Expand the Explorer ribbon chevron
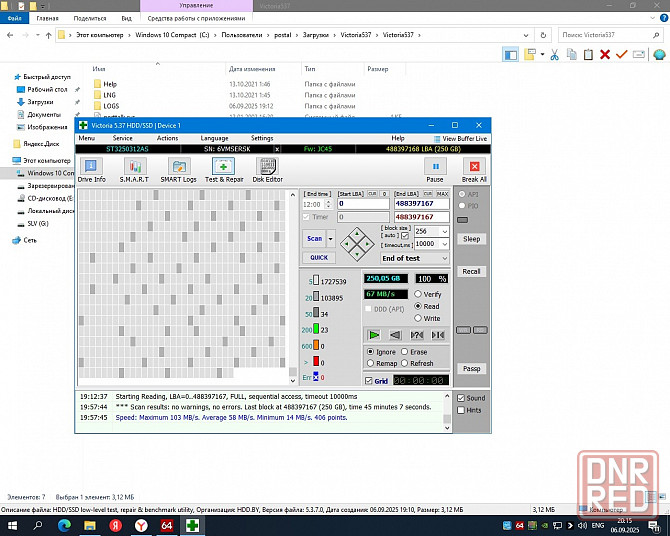The image size is (670, 536). pos(652,18)
